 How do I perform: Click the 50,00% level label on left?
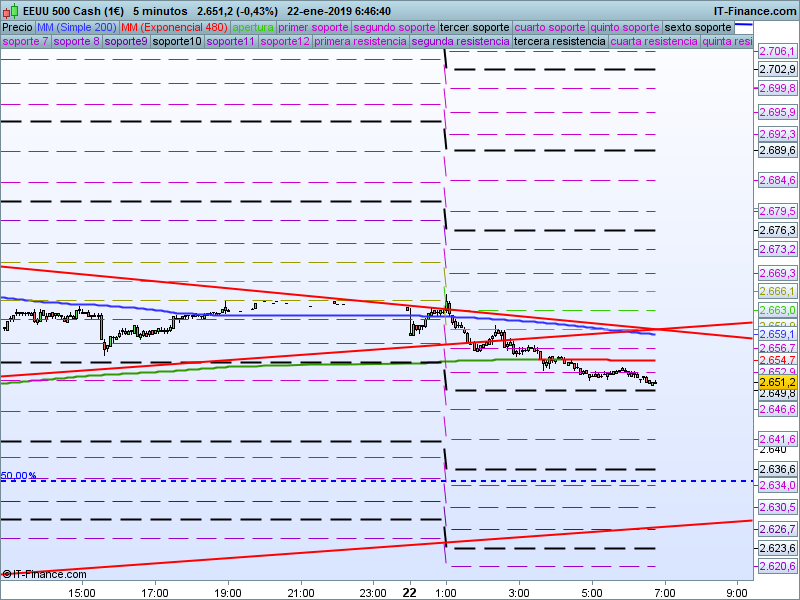coord(19,476)
